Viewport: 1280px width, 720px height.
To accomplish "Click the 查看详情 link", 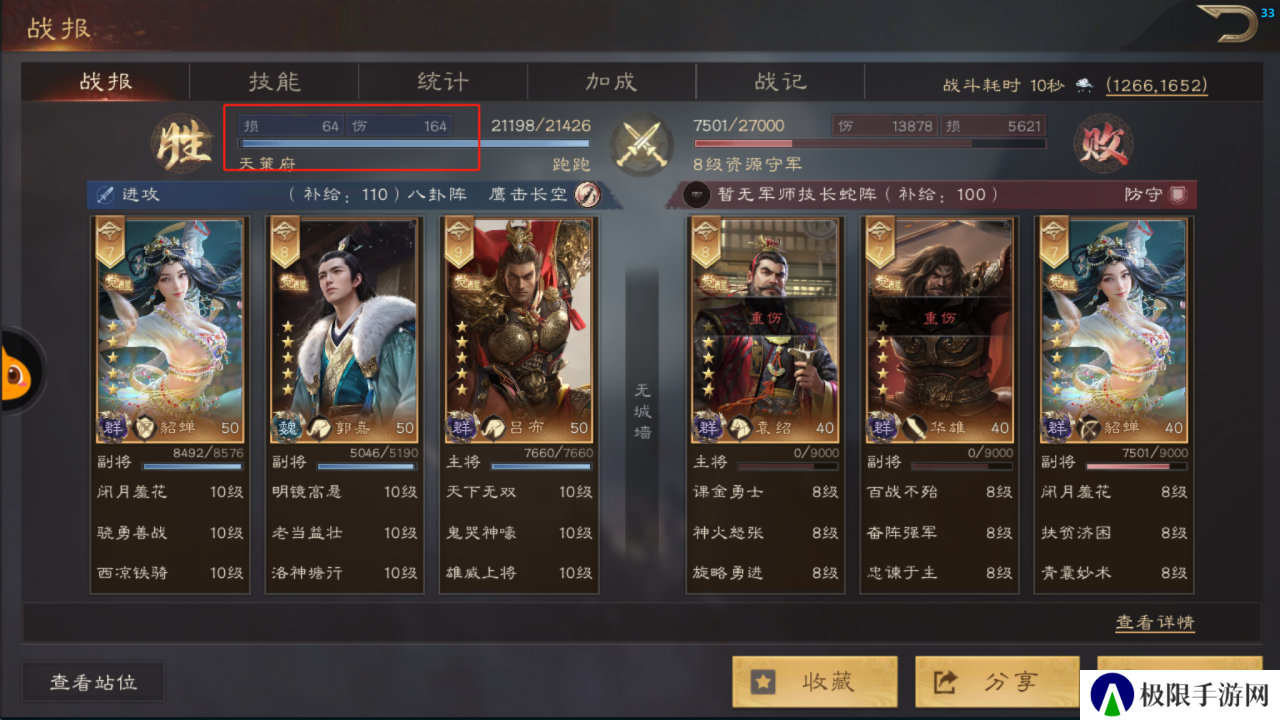I will tap(1155, 622).
